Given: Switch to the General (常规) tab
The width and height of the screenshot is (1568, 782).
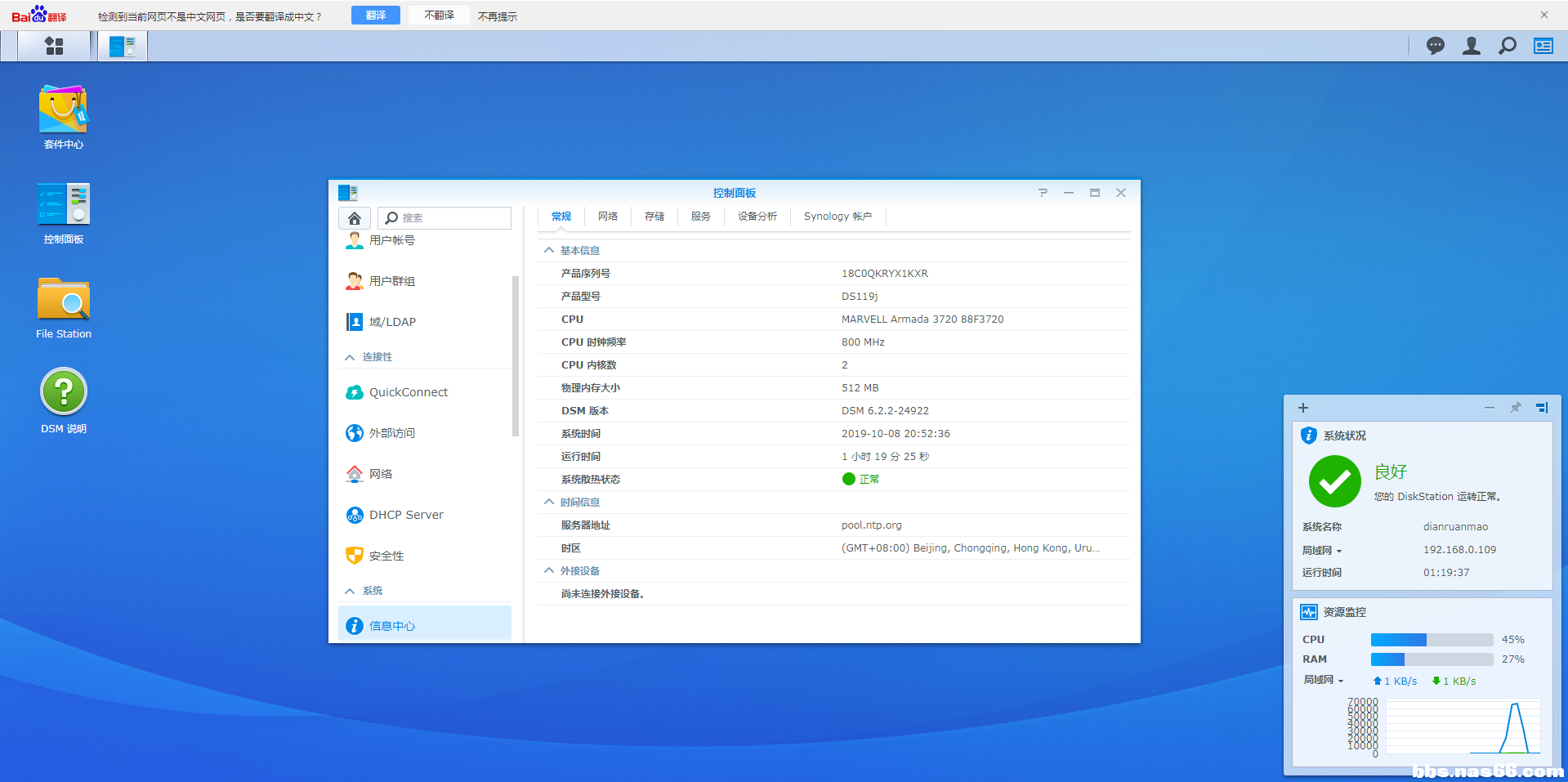Looking at the screenshot, I should [561, 217].
